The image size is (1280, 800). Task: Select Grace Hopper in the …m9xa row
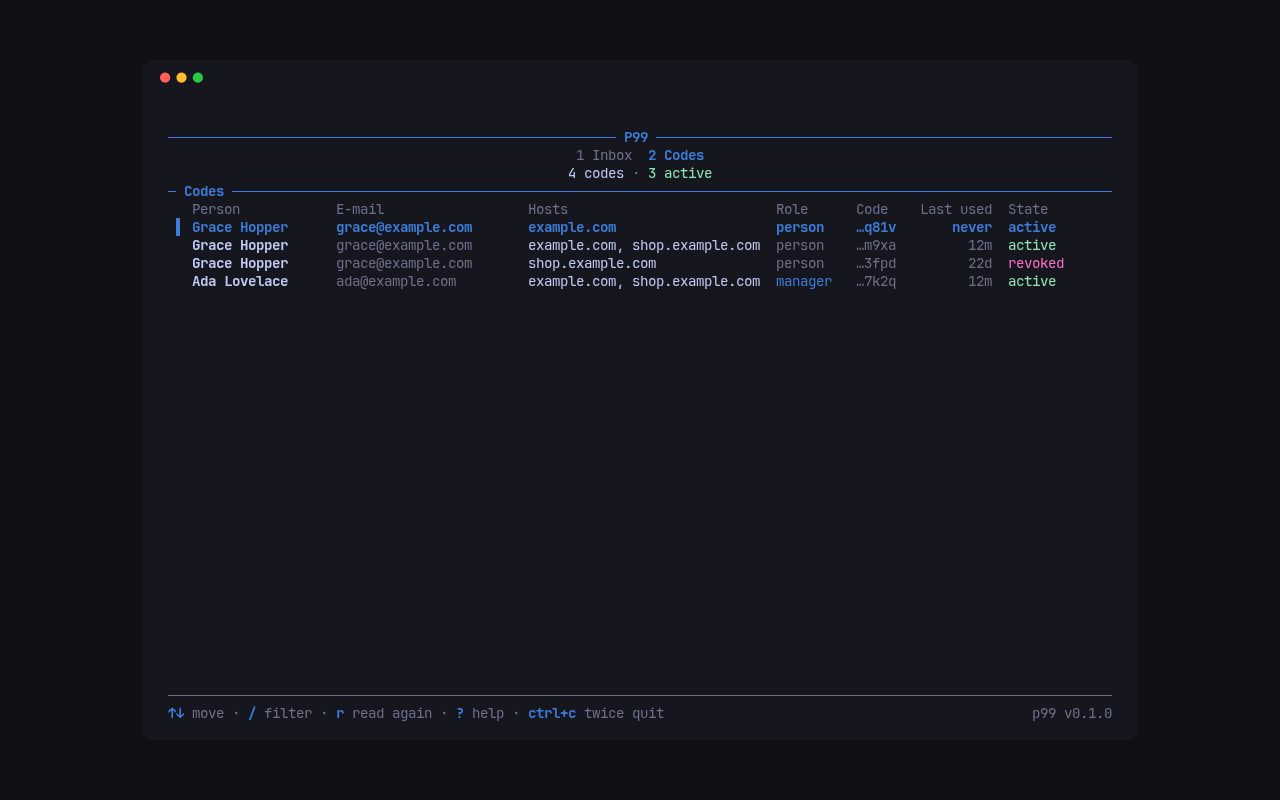[x=240, y=246]
